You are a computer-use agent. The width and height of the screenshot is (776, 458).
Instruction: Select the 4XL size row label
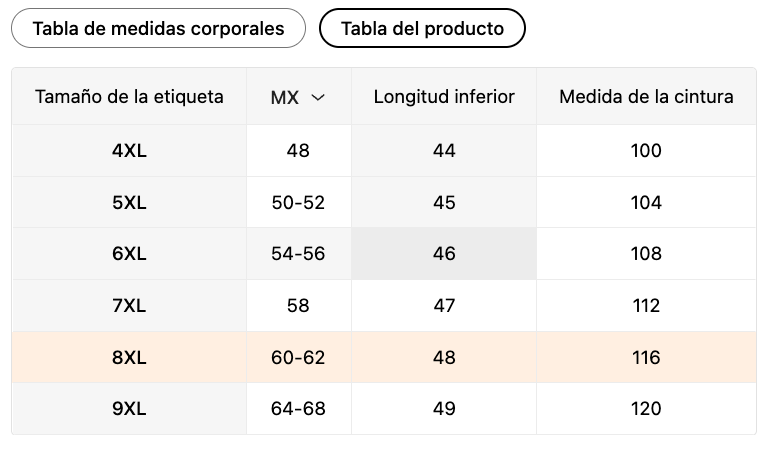tap(129, 151)
